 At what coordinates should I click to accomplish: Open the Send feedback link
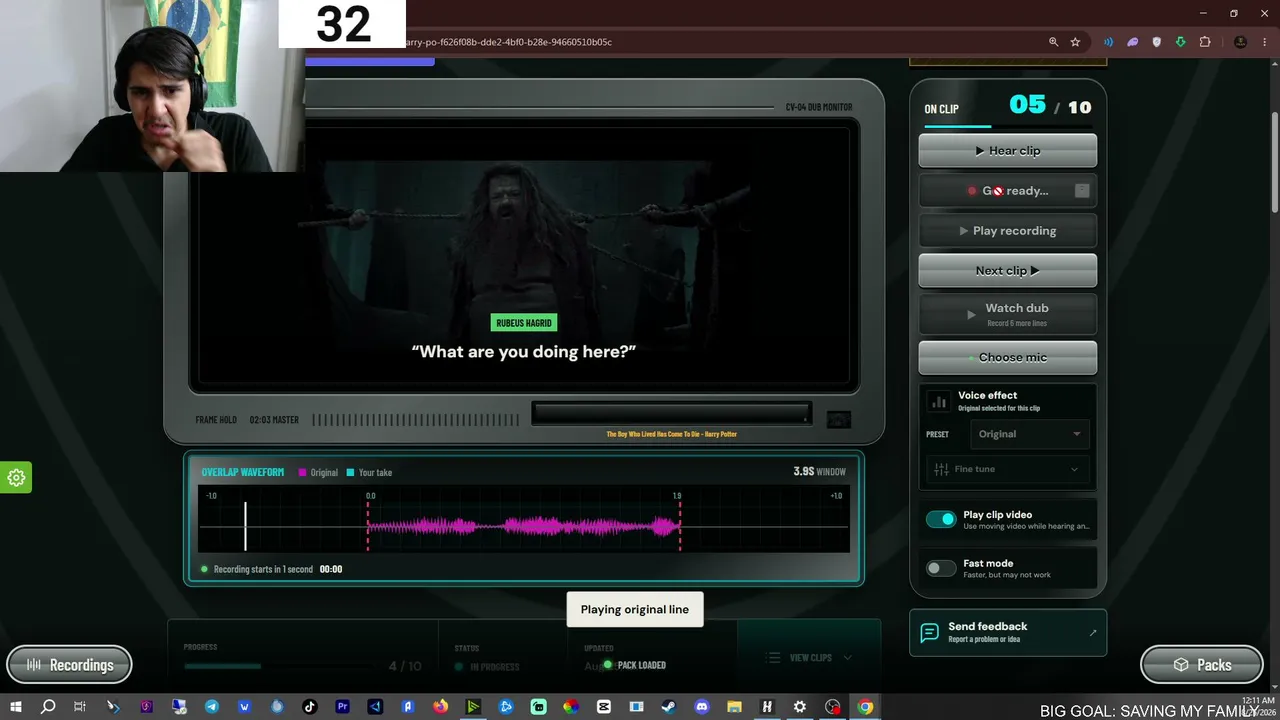pyautogui.click(x=1008, y=632)
